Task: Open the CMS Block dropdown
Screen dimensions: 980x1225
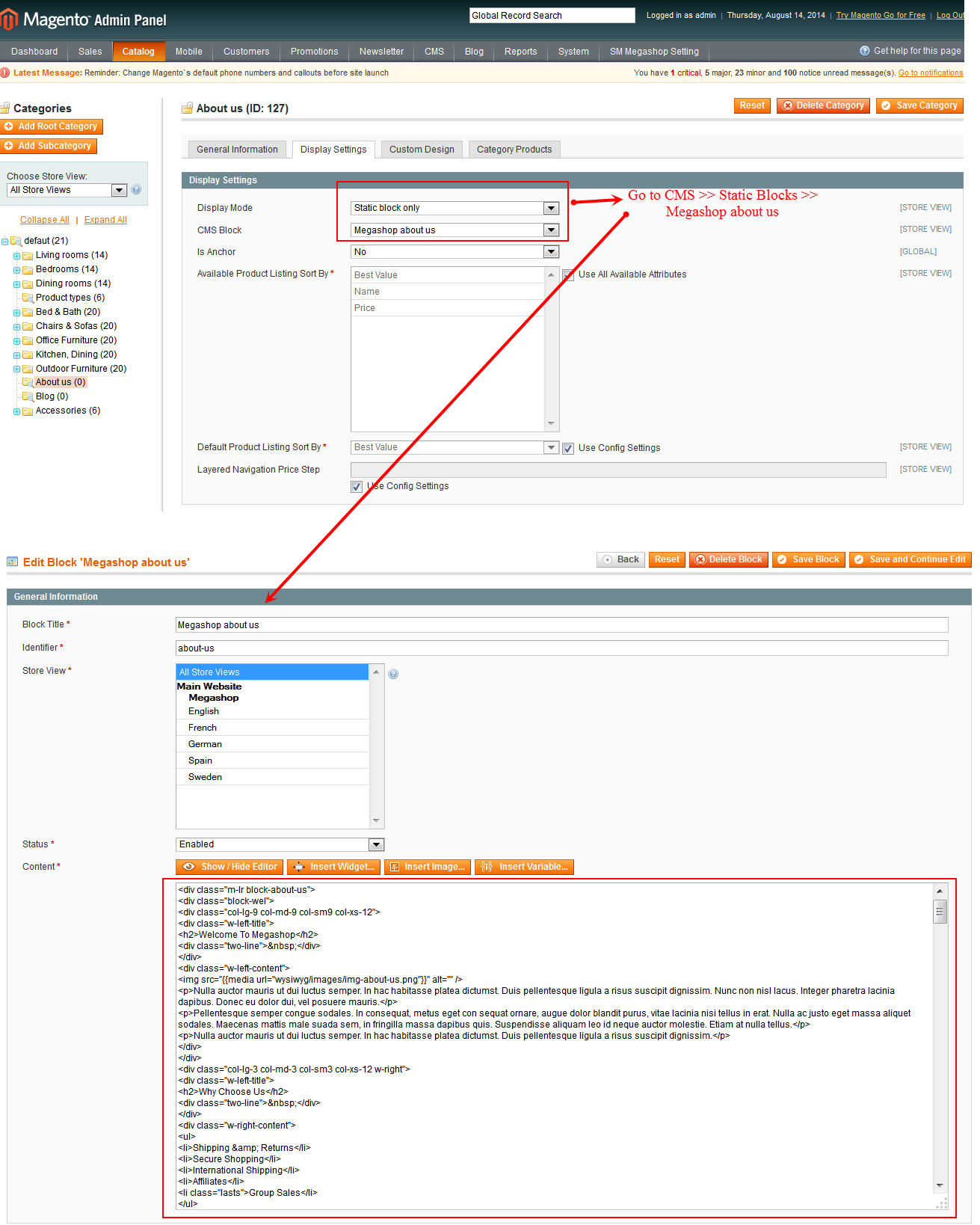Action: pyautogui.click(x=551, y=230)
